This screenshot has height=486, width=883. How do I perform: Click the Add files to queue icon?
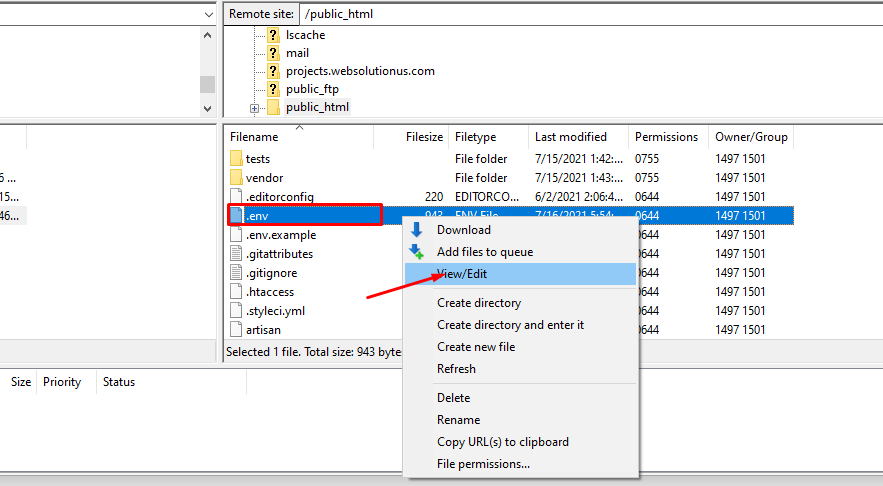point(417,252)
